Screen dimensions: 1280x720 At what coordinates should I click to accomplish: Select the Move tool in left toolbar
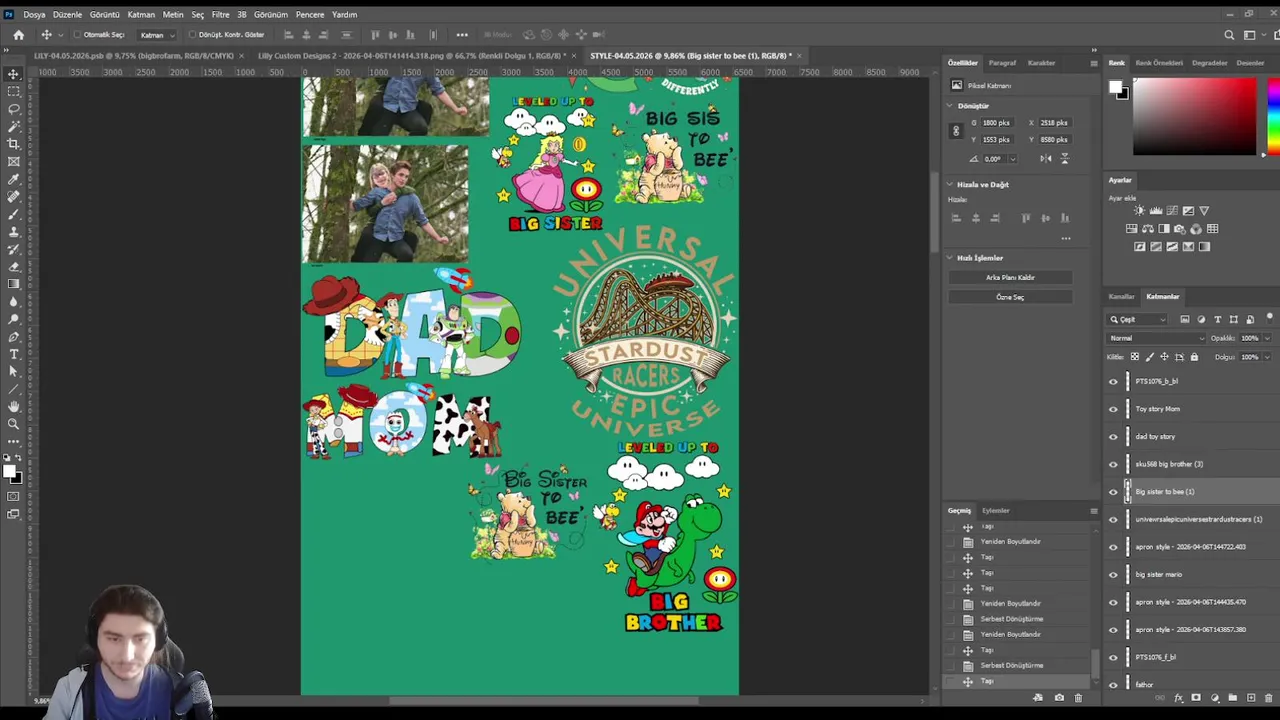pos(14,74)
